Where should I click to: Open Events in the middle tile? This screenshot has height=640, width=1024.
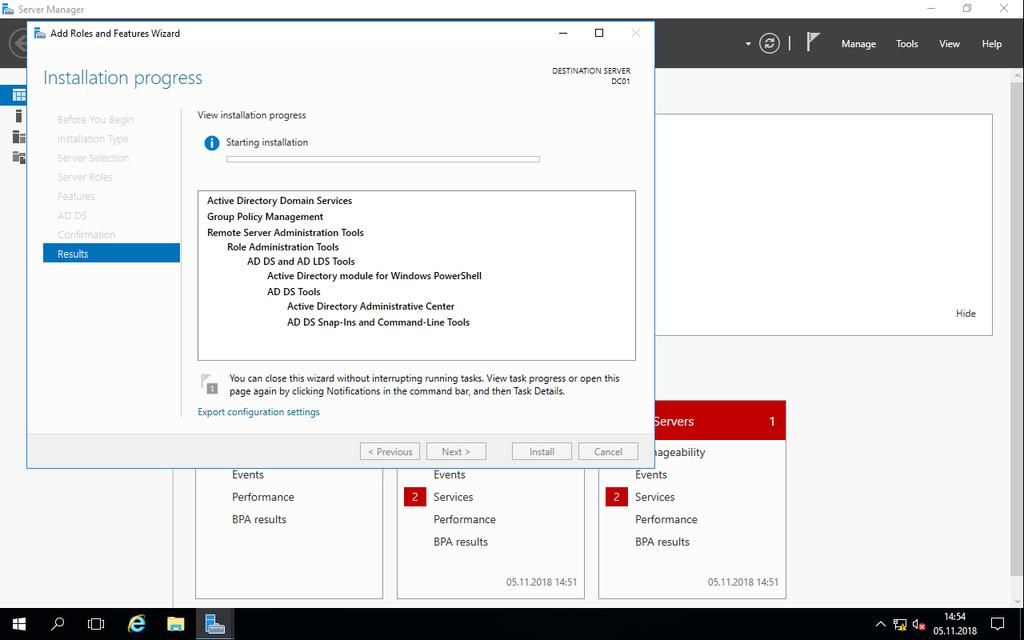tap(449, 475)
